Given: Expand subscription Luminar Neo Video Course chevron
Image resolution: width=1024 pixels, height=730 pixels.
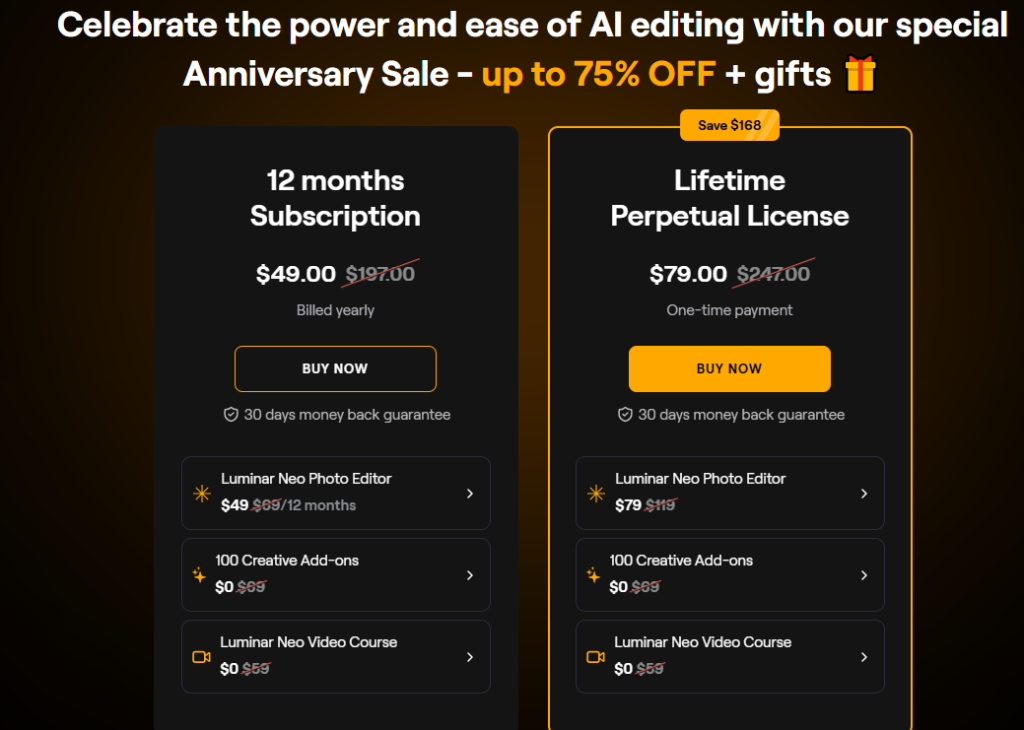Looking at the screenshot, I should (470, 656).
